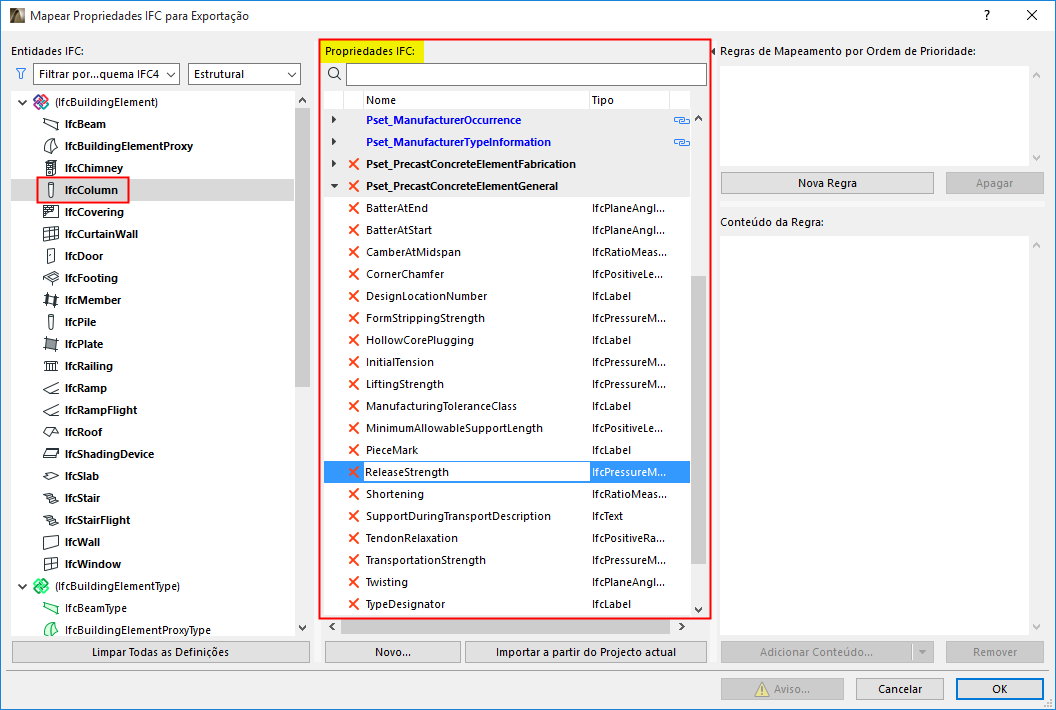Select the SupportDuringTransportDescription row
Viewport: 1056px width, 710px height.
click(x=506, y=516)
